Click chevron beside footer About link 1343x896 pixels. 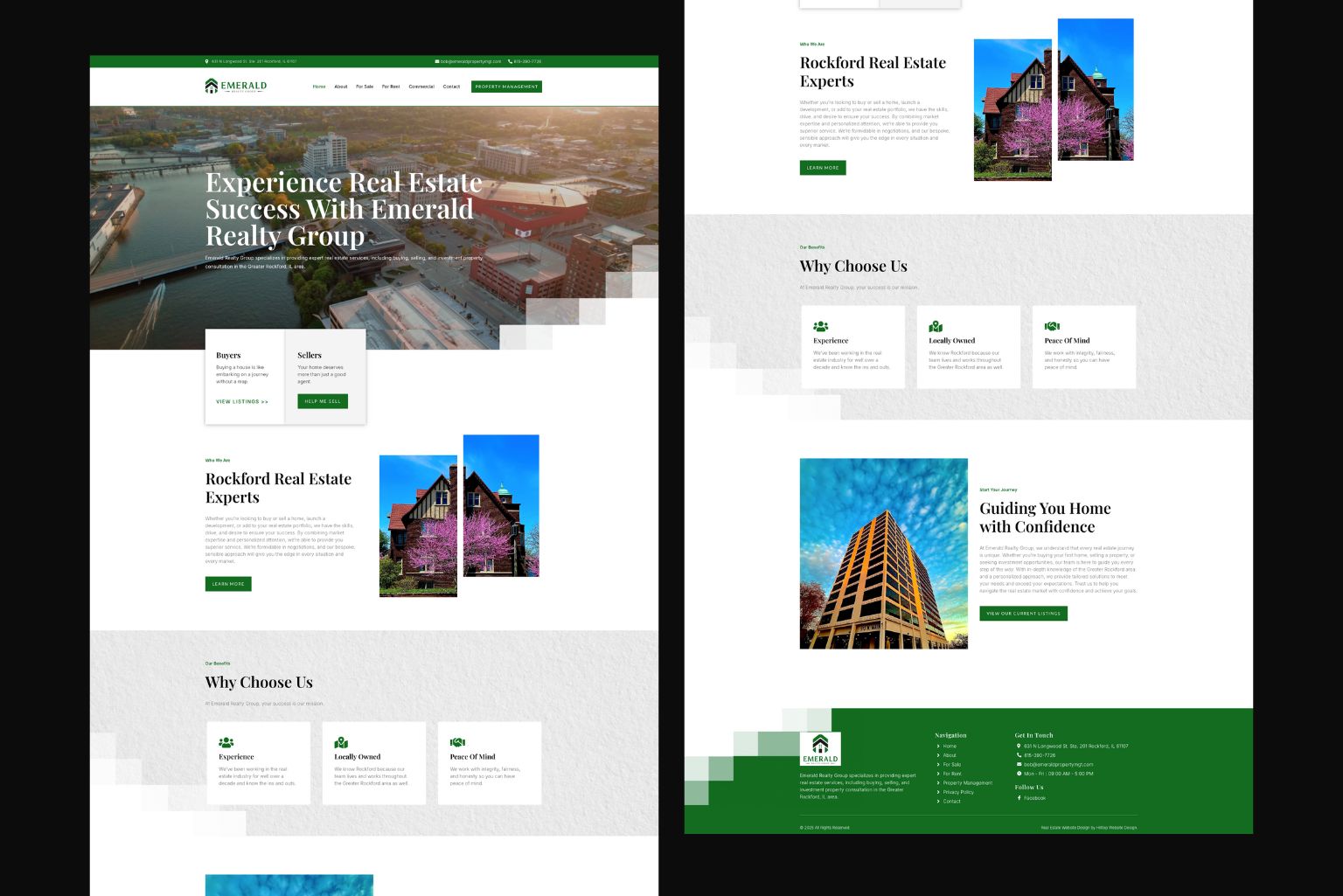click(x=938, y=755)
